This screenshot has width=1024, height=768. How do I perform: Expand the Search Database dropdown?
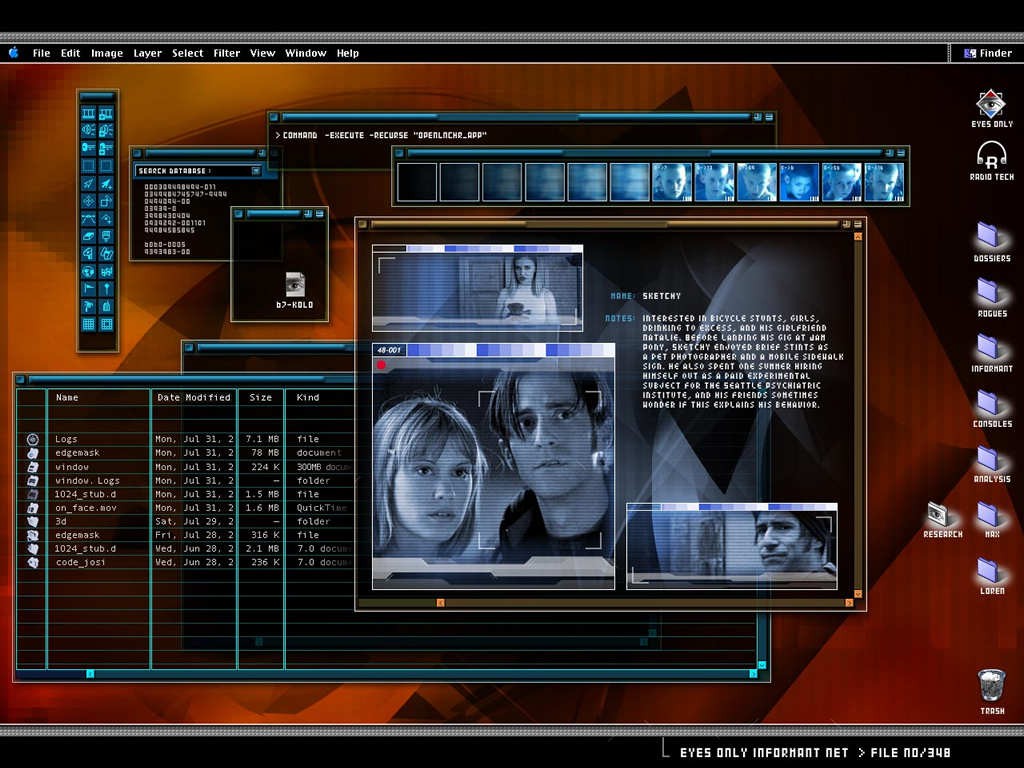(x=255, y=171)
